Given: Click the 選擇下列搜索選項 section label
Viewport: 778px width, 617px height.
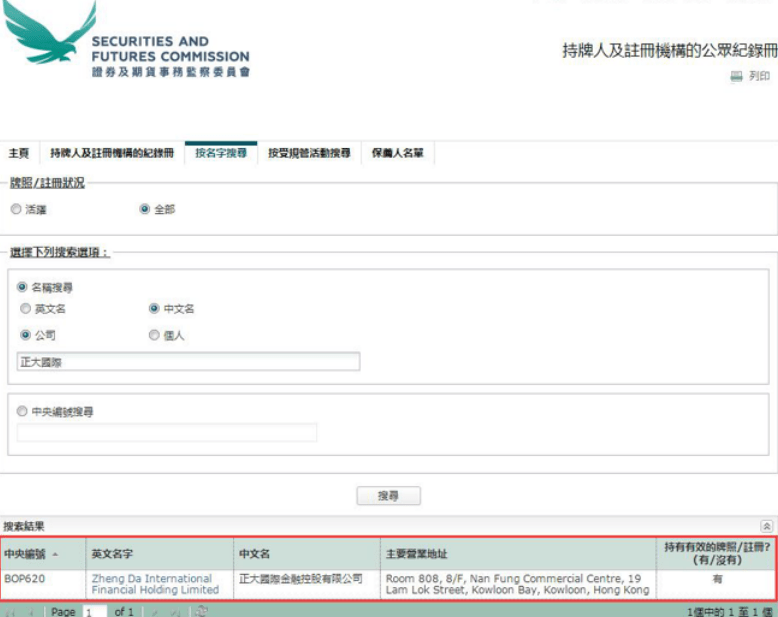Looking at the screenshot, I should (59, 252).
